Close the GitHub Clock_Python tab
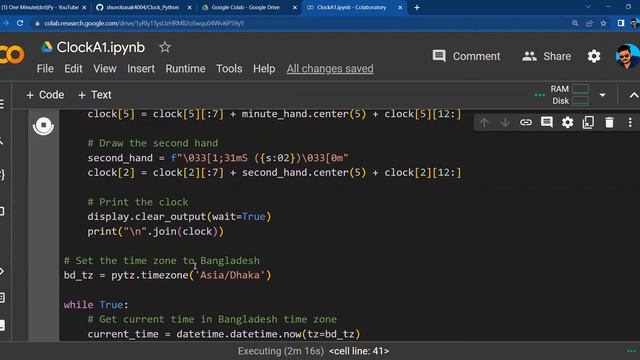Viewport: 640px width, 360px height. [x=189, y=7]
